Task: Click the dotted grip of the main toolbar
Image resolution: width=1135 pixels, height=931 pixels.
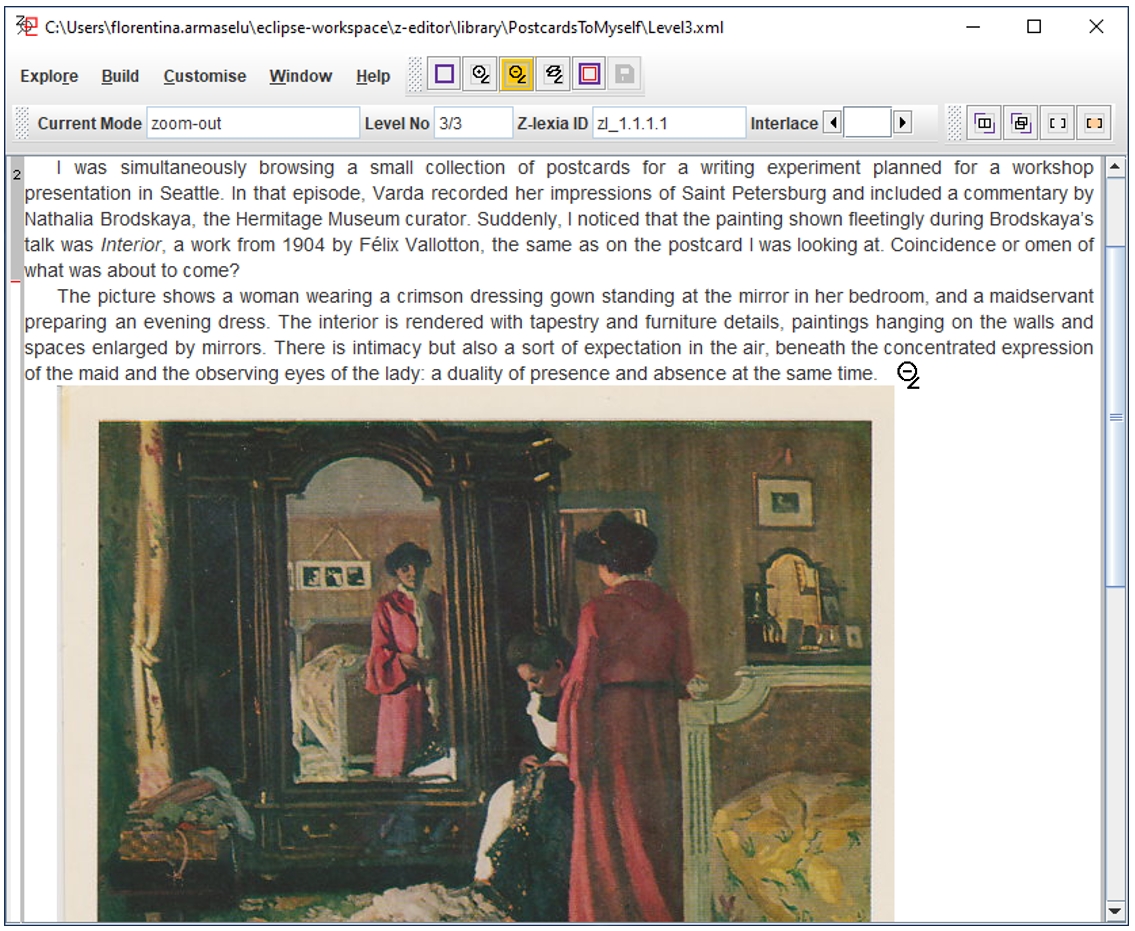Action: click(x=415, y=75)
